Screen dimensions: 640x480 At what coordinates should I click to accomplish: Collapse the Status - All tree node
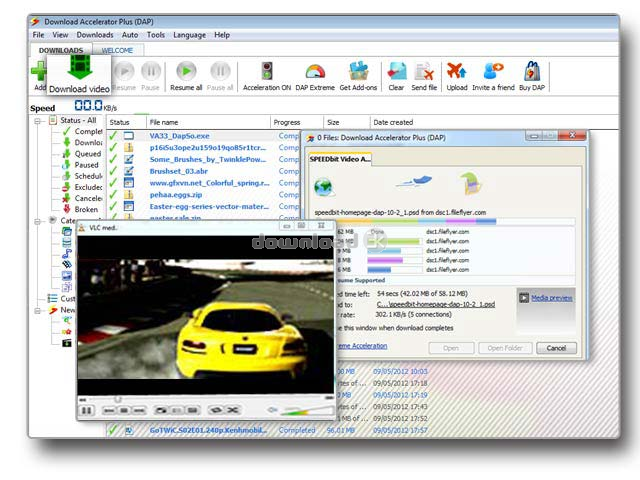click(x=38, y=121)
